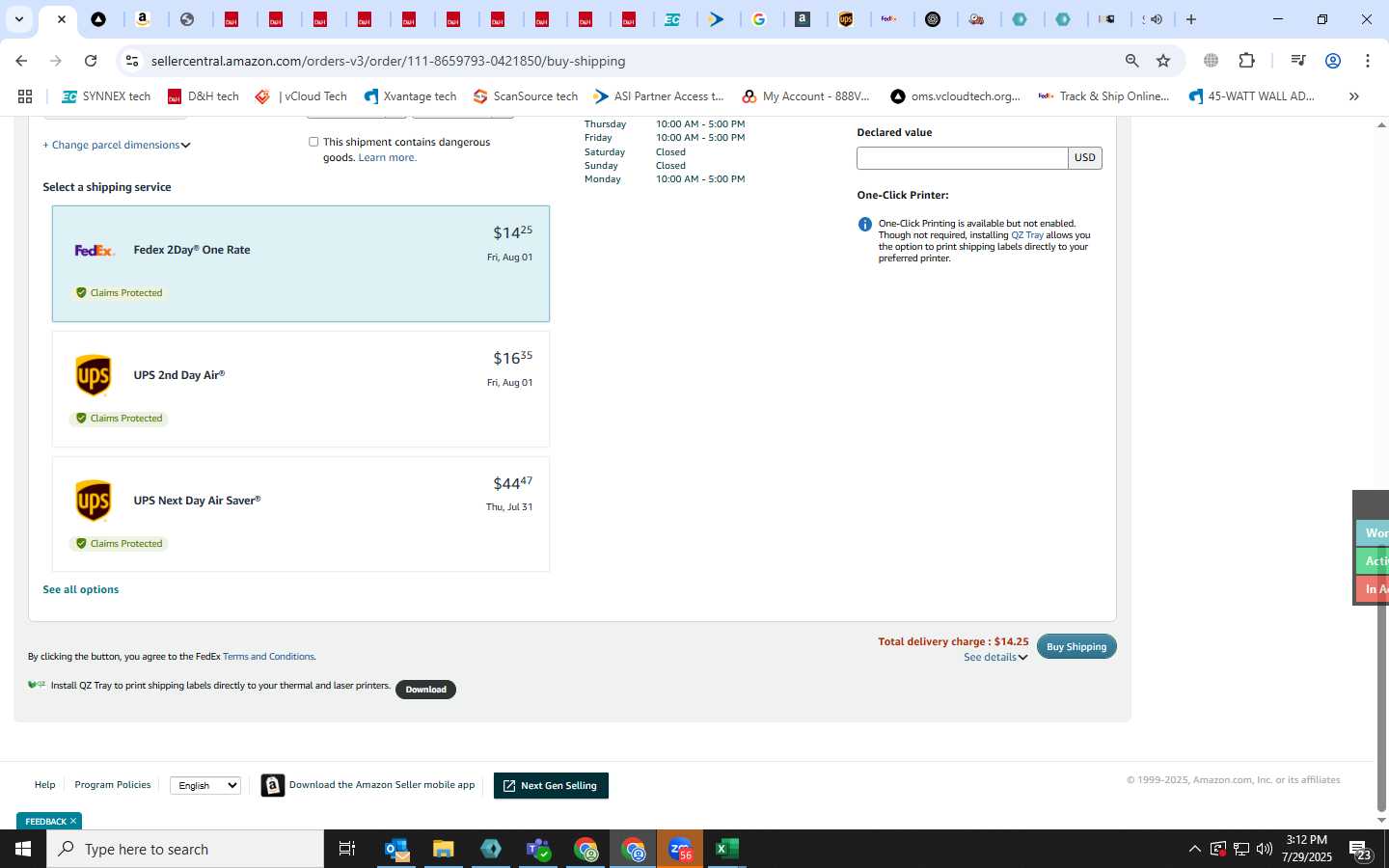Open the Google browser tab

759,19
